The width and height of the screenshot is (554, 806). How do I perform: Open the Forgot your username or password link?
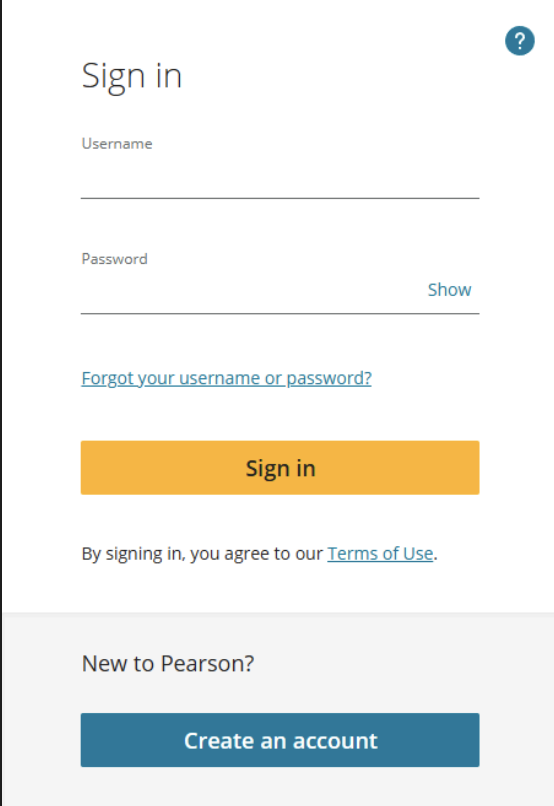pyautogui.click(x=227, y=378)
